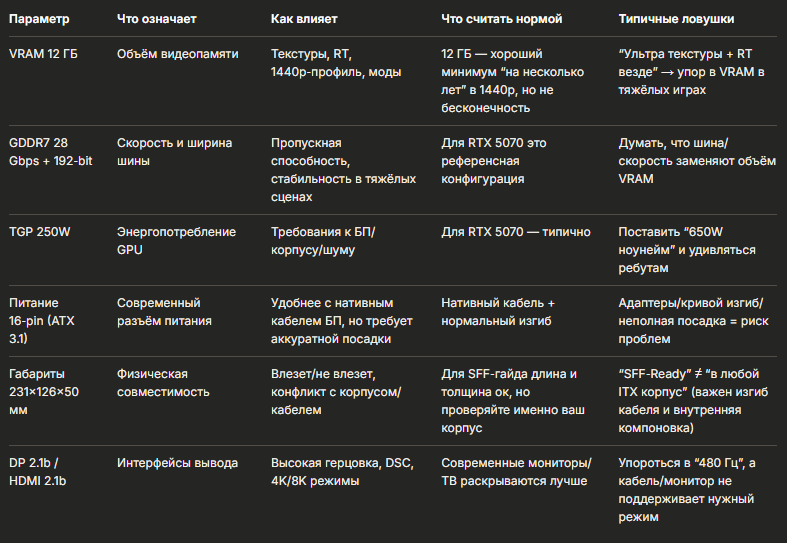Click the "Питание 16-pin (ATX 3.1)" cell
787x543 pixels.
pos(42,321)
